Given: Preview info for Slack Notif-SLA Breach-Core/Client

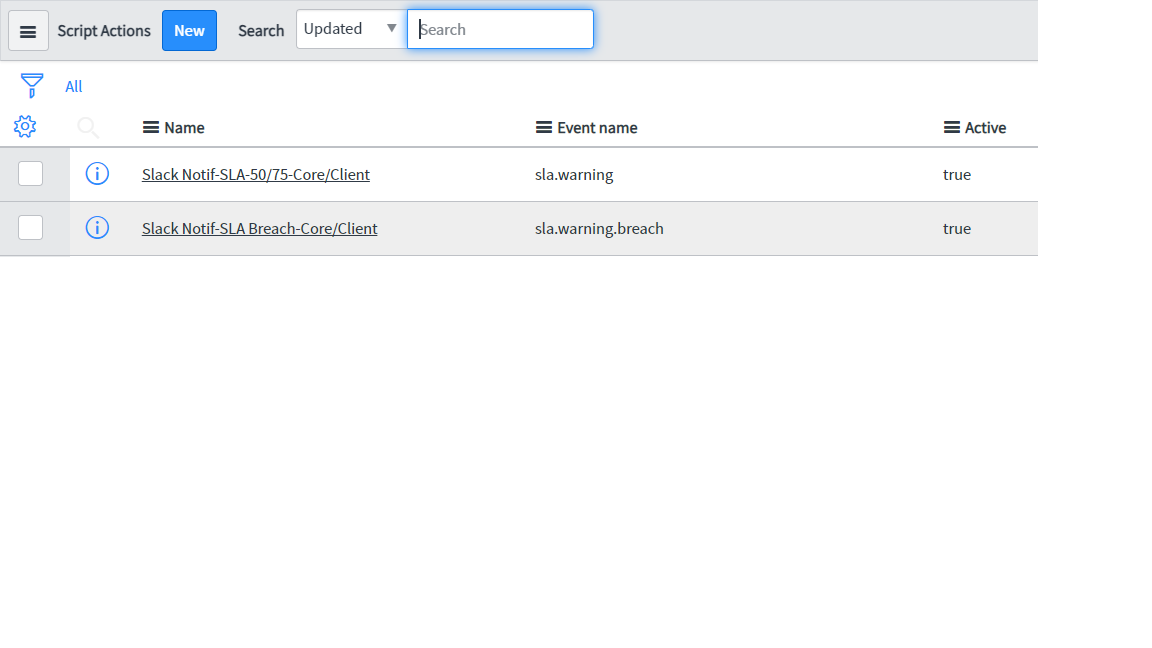Looking at the screenshot, I should tap(97, 228).
